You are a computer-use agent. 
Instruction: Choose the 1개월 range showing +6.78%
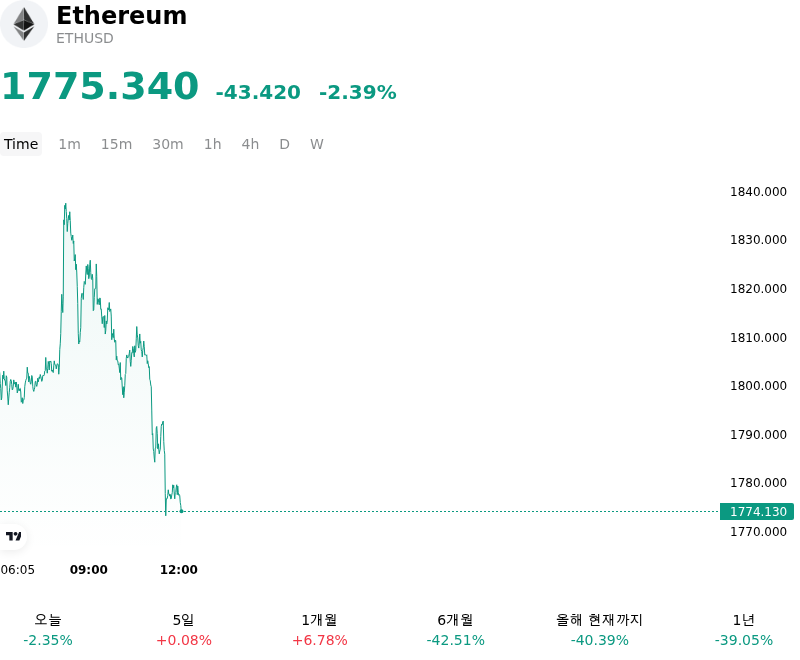point(319,630)
